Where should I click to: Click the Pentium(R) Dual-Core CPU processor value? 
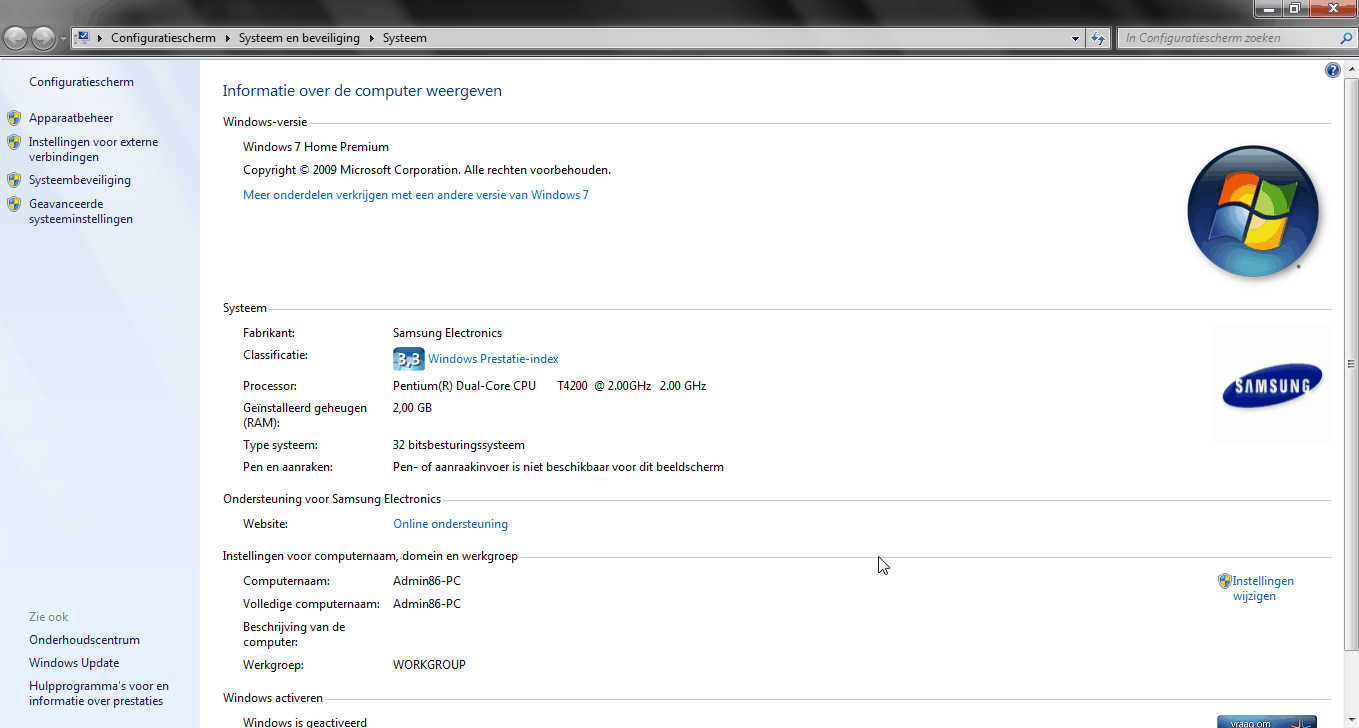pyautogui.click(x=550, y=386)
